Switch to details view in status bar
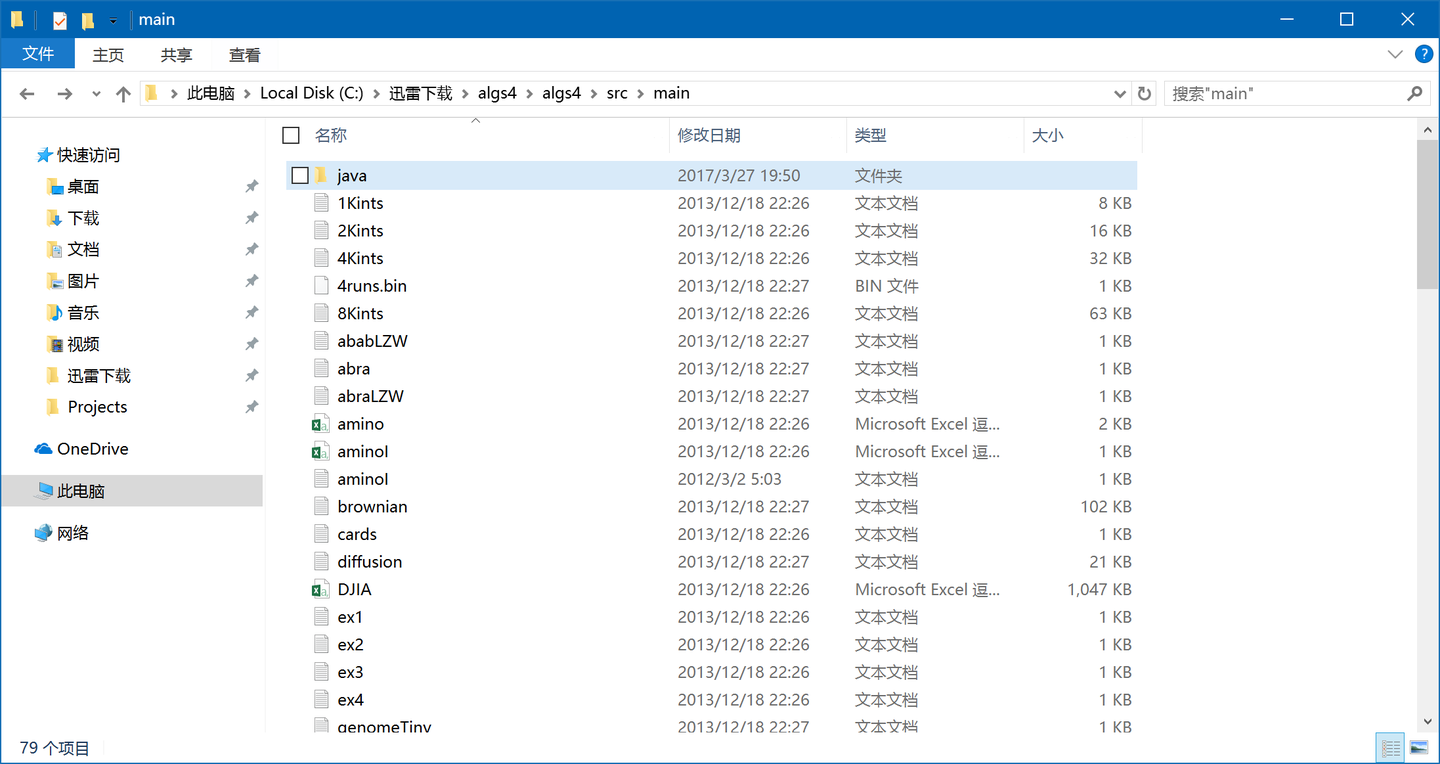Image resolution: width=1440 pixels, height=764 pixels. [1390, 747]
